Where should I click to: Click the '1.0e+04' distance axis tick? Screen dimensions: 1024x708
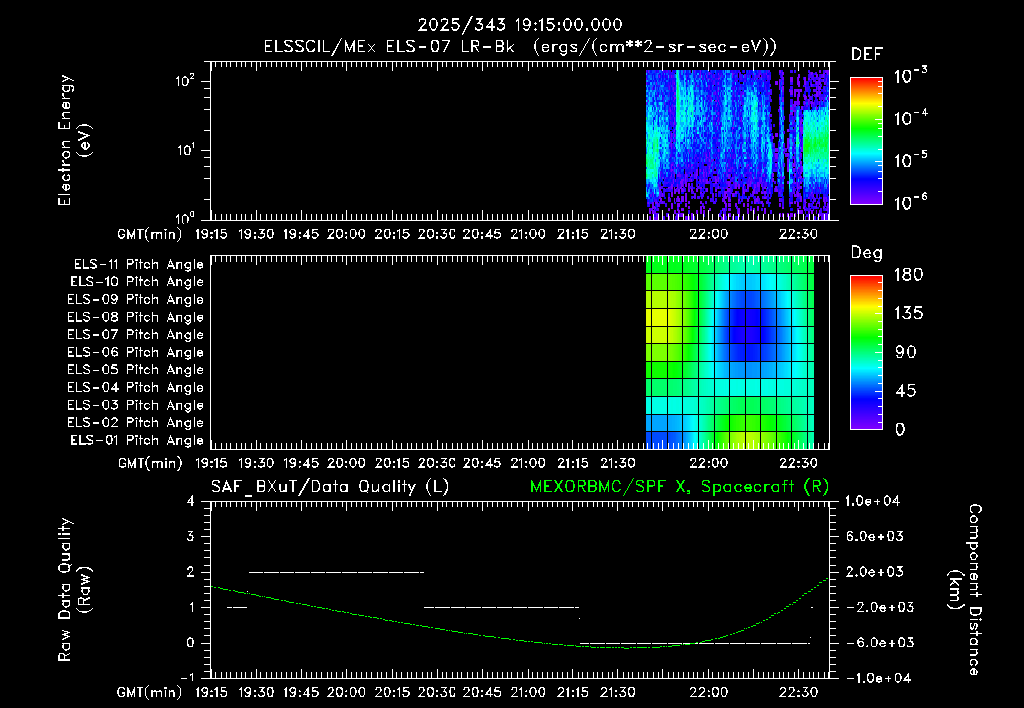tap(872, 502)
